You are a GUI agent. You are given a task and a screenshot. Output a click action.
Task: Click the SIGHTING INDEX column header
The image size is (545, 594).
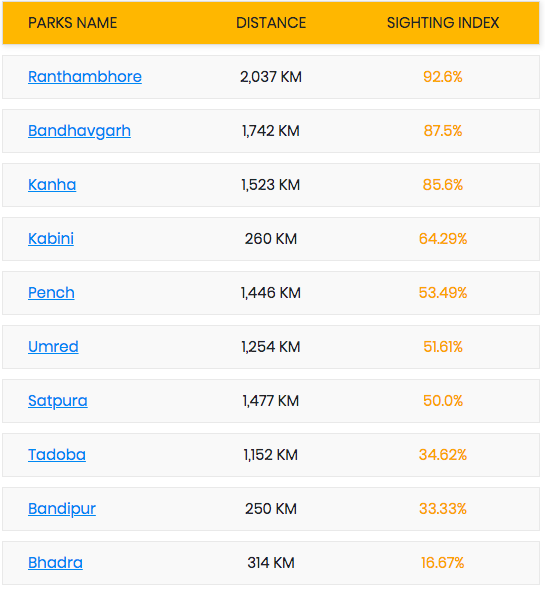(x=443, y=23)
